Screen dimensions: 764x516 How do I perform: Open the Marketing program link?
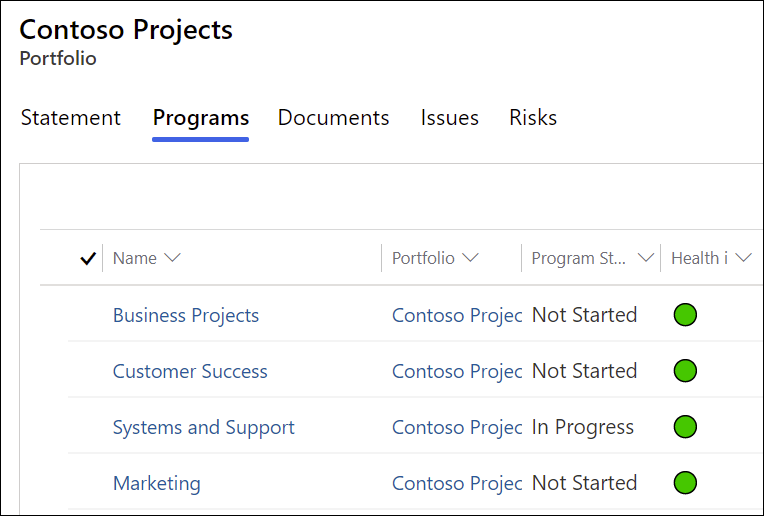tap(157, 483)
